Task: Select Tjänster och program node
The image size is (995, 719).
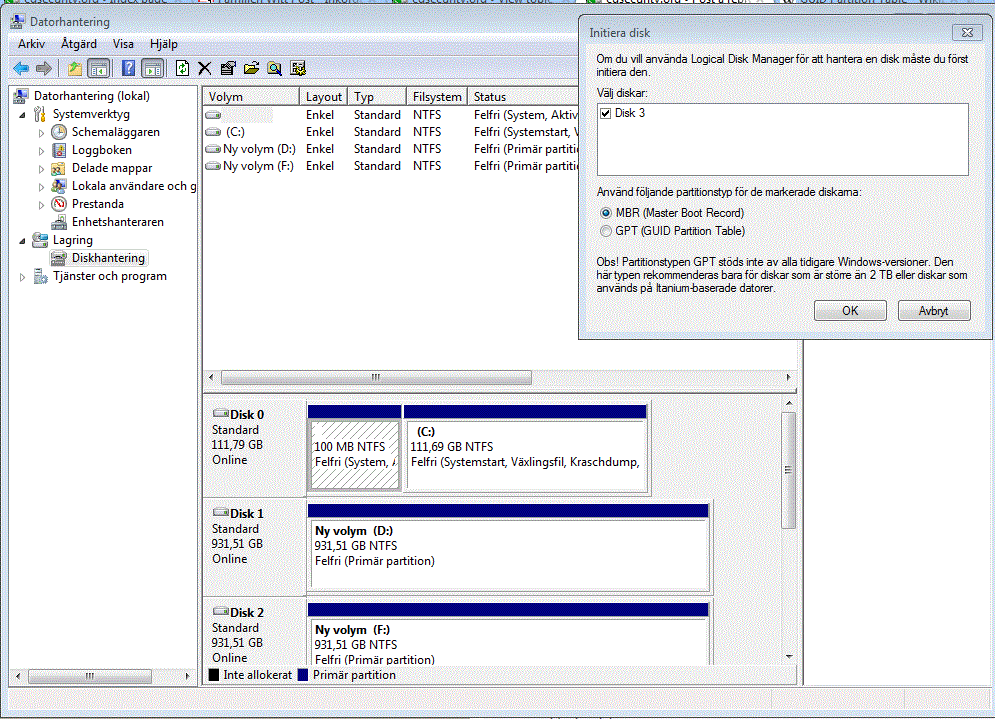Action: point(110,276)
